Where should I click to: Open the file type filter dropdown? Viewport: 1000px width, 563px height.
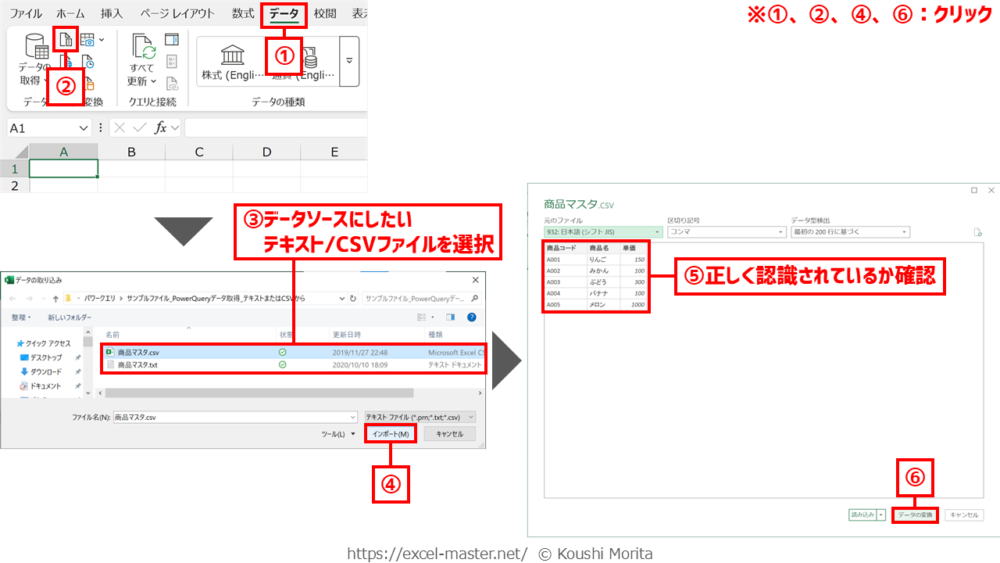tap(420, 416)
